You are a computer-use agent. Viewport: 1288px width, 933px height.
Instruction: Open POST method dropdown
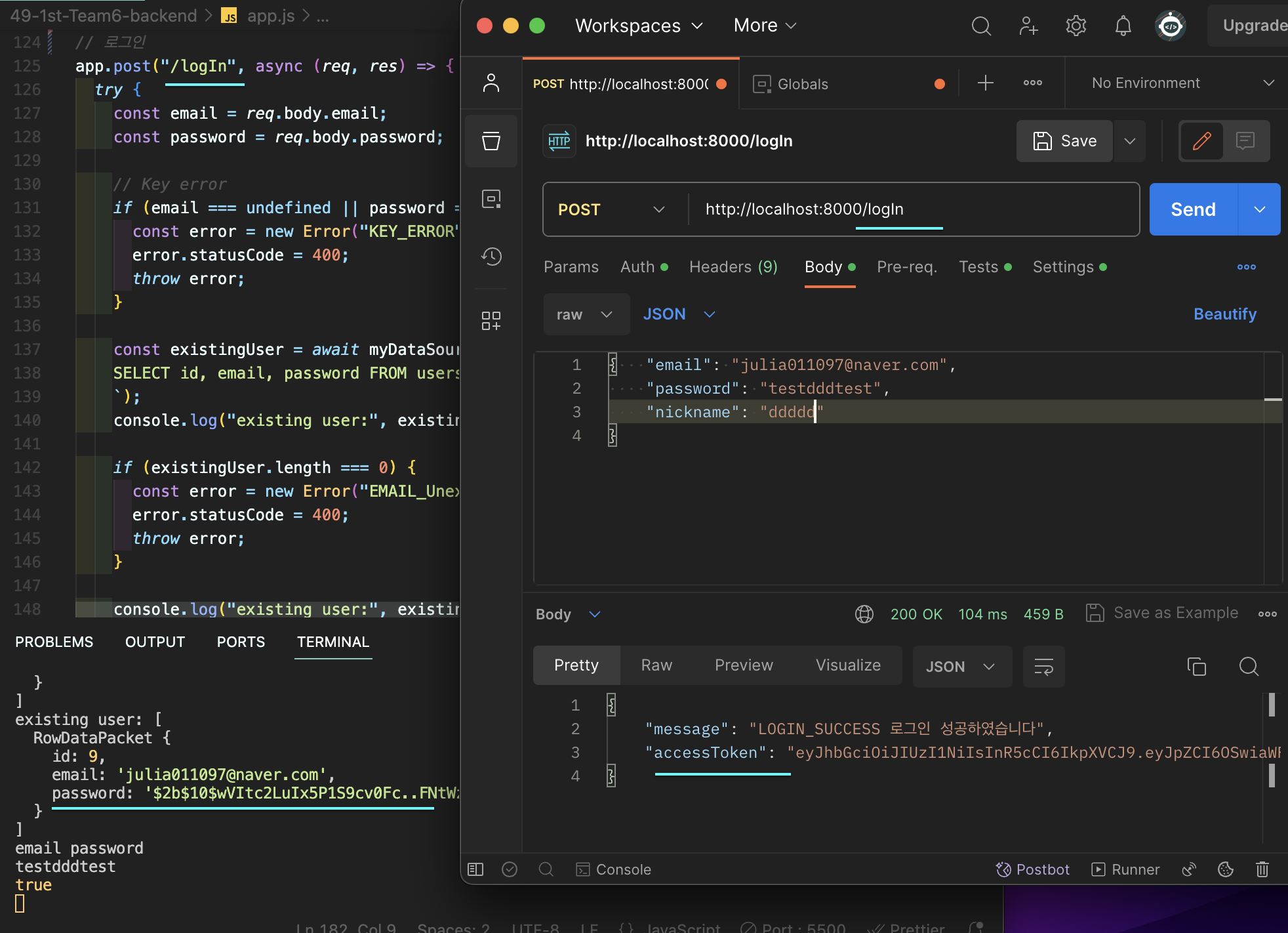click(x=611, y=209)
